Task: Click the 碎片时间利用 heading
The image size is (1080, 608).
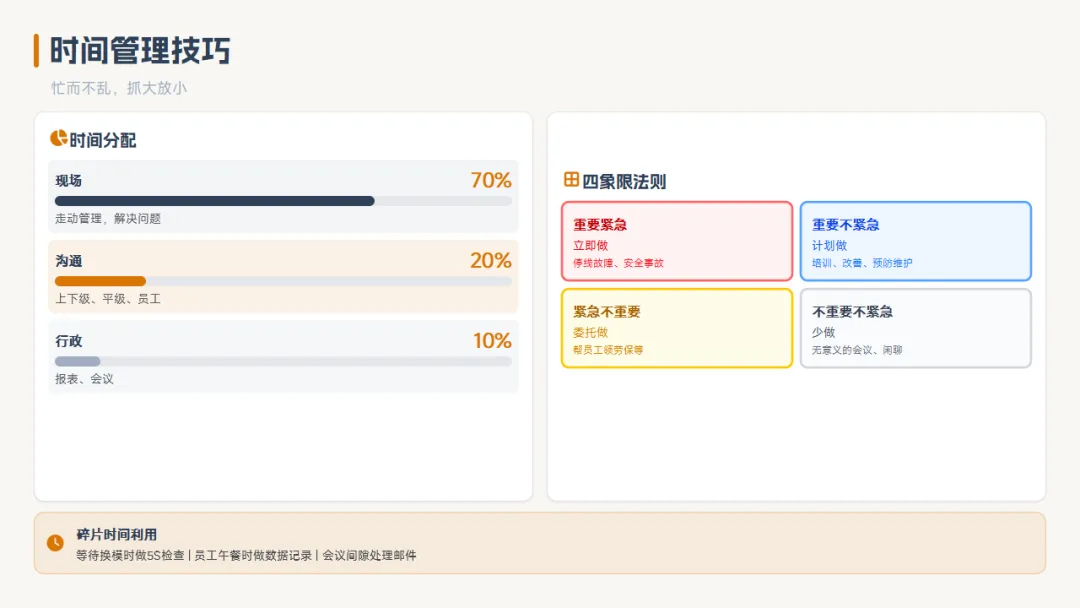Action: (x=117, y=535)
